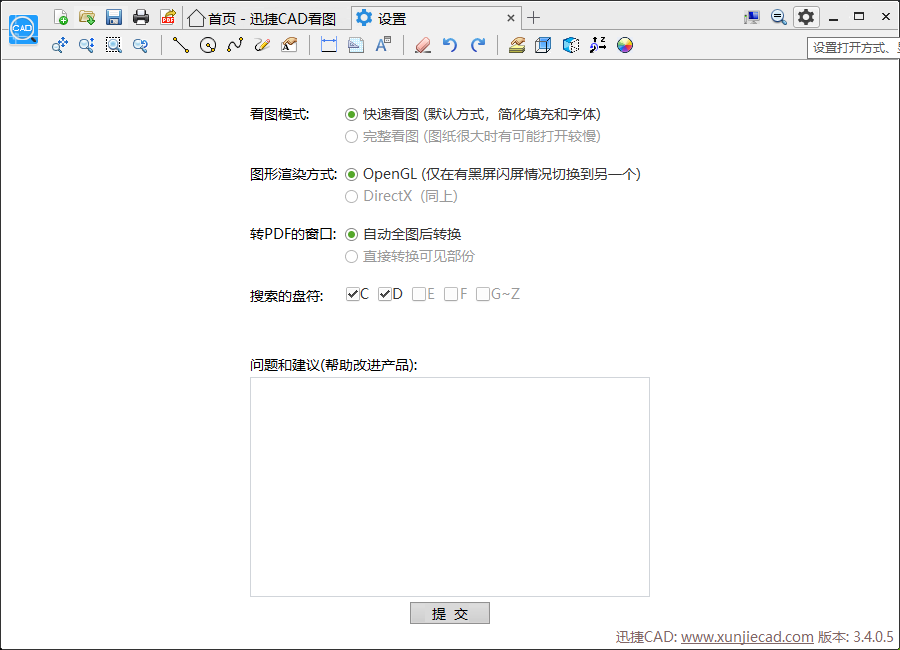Open the text style tool
Viewport: 900px width, 650px height.
coord(383,45)
